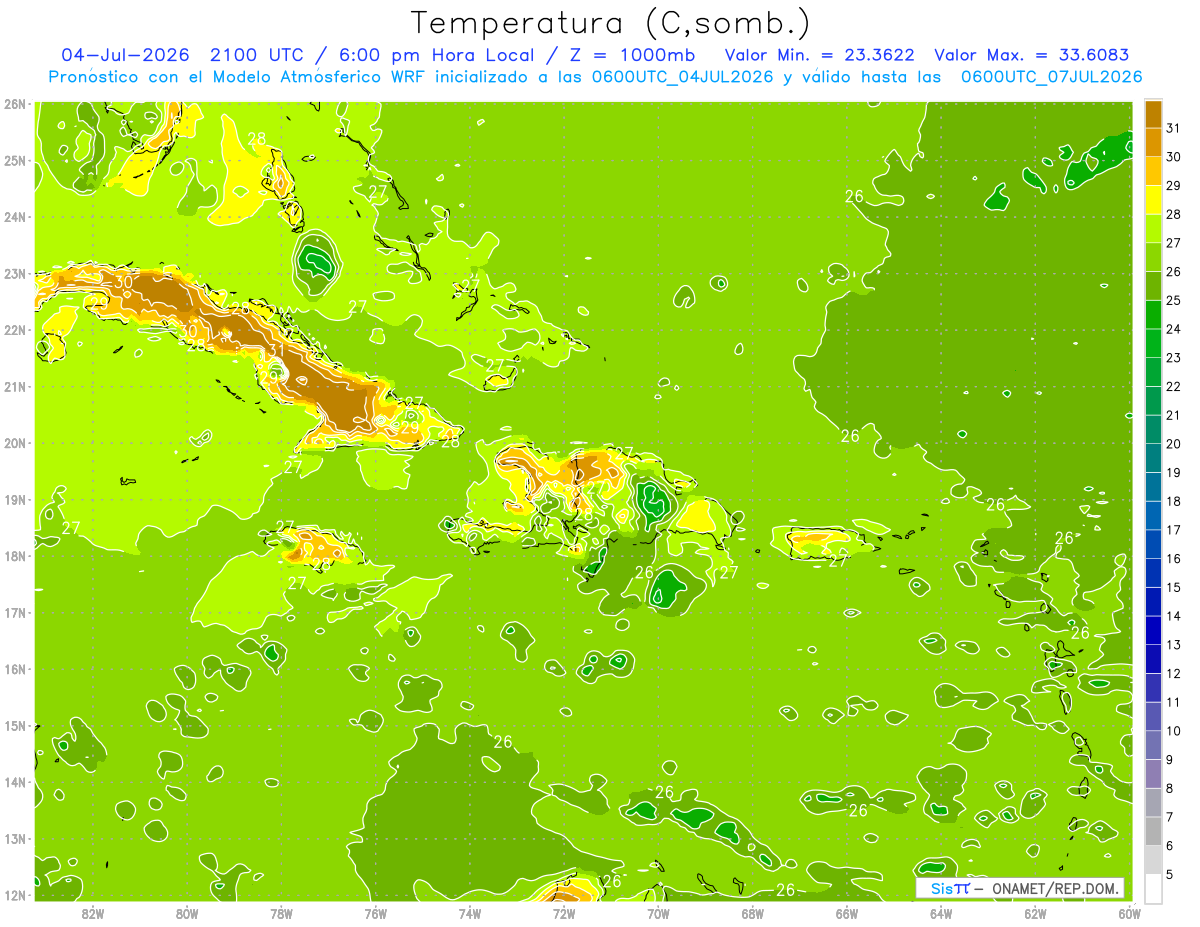
Task: Click the "31" contour label over Cuba
Action: point(277,352)
